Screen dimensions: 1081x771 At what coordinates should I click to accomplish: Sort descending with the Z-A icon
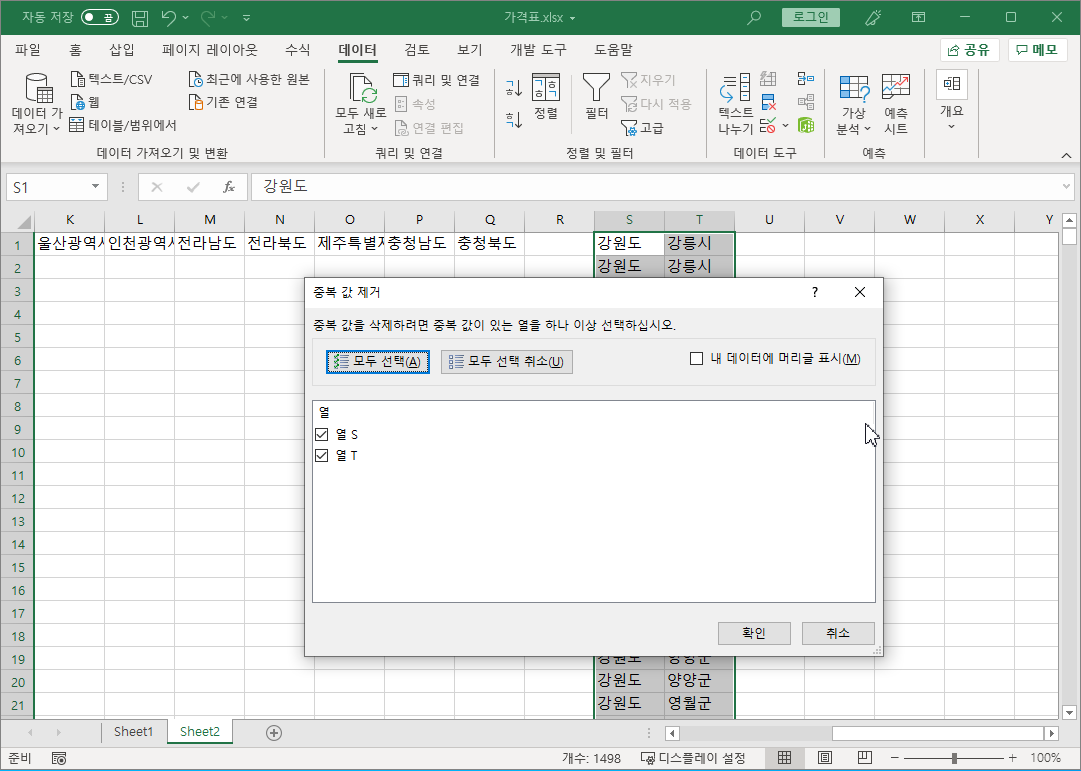tap(514, 120)
